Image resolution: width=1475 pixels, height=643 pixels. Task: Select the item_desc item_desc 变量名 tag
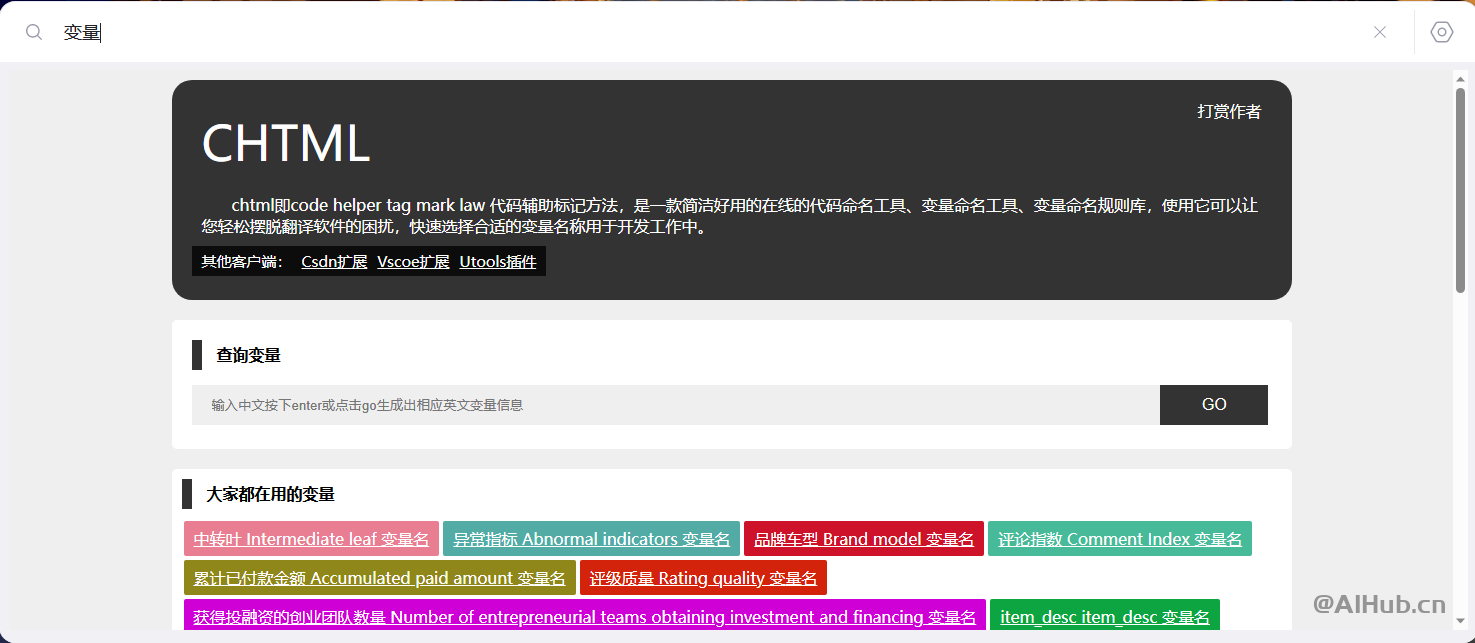click(1104, 617)
